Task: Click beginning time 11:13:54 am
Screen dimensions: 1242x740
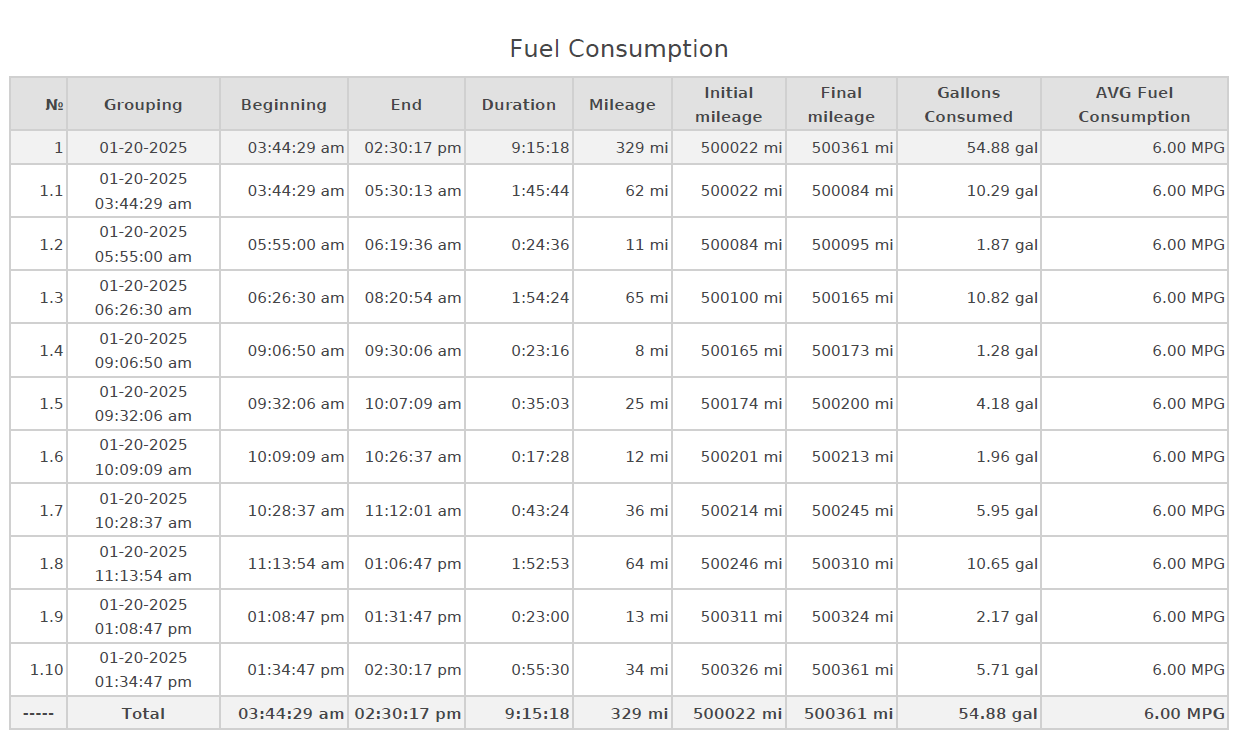Action: point(296,564)
